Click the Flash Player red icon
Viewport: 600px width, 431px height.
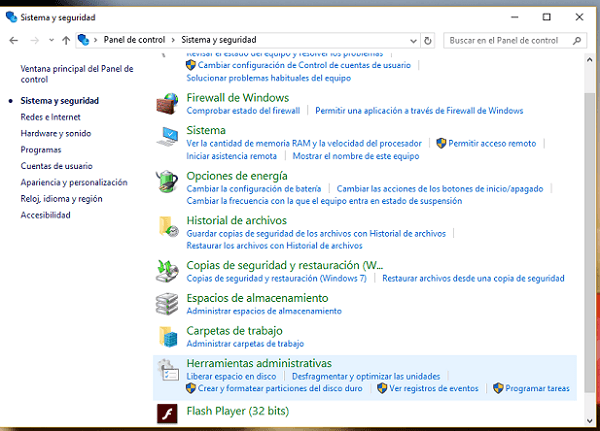[167, 414]
